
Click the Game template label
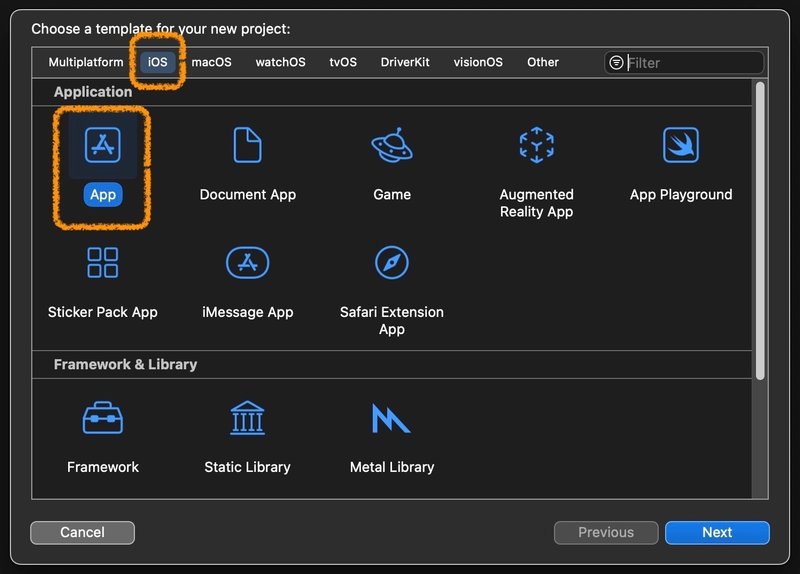(392, 194)
